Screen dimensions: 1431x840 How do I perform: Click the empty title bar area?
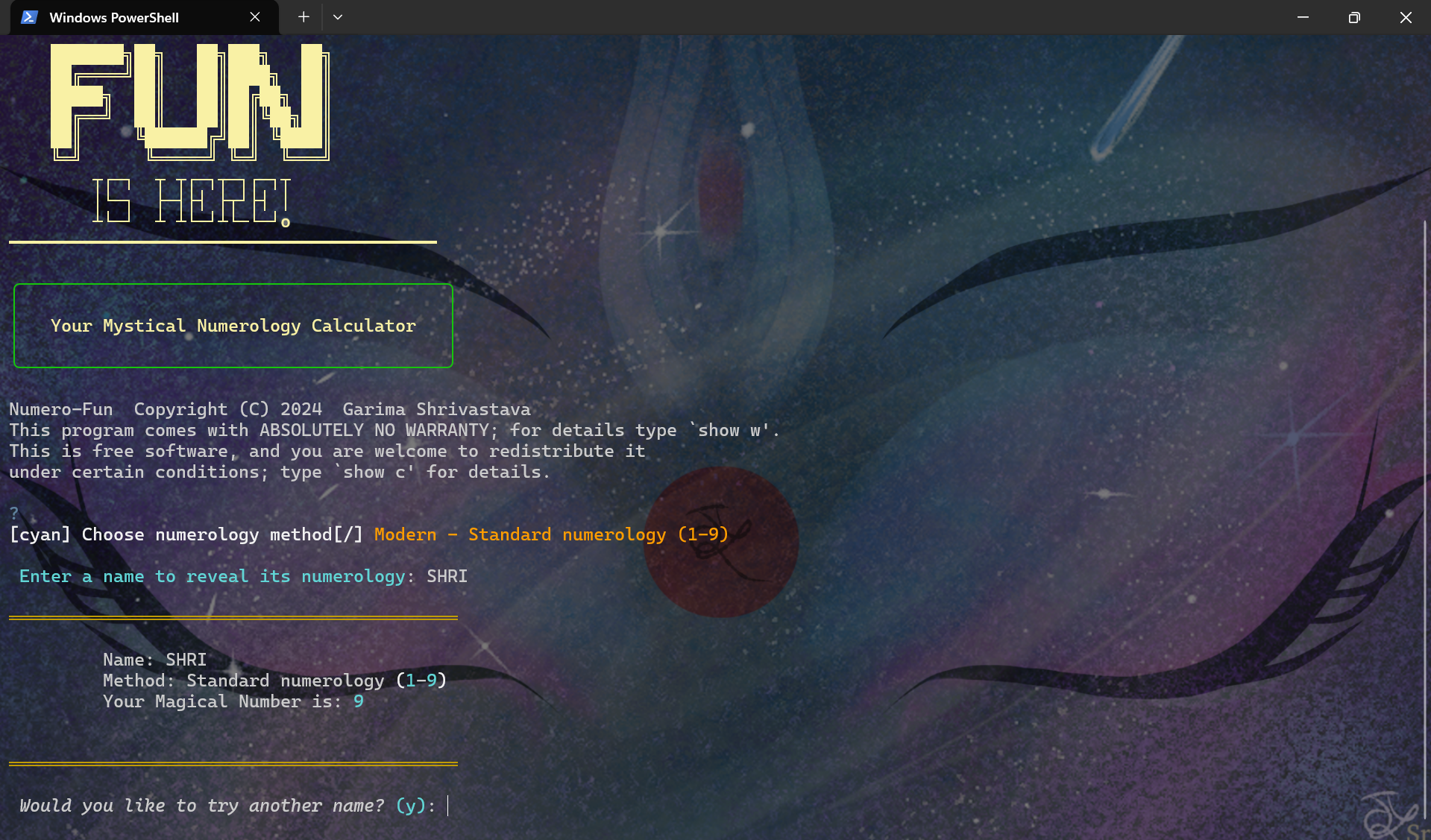(820, 17)
